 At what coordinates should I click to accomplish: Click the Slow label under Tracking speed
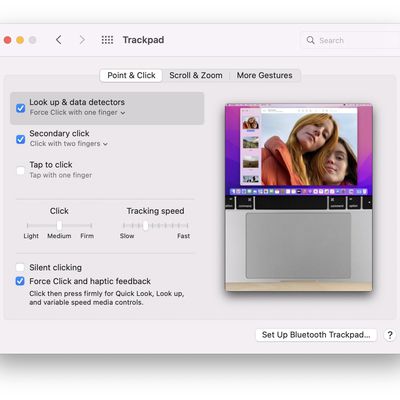tap(127, 236)
